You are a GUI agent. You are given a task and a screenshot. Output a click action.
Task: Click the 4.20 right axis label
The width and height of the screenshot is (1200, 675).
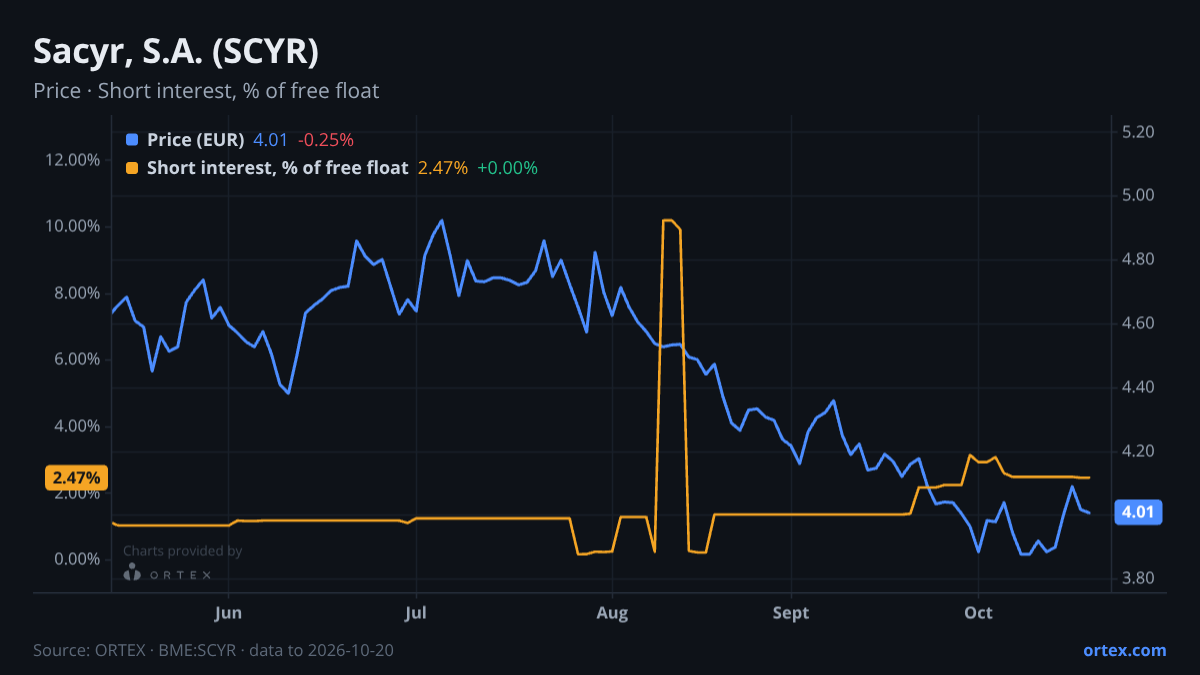coord(1139,451)
